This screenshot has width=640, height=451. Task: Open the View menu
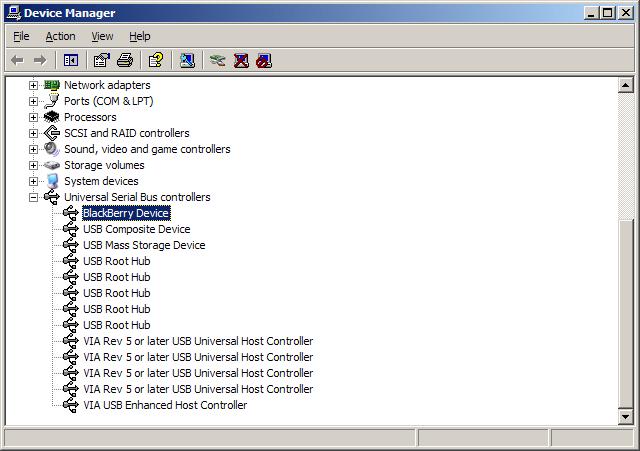click(x=102, y=36)
